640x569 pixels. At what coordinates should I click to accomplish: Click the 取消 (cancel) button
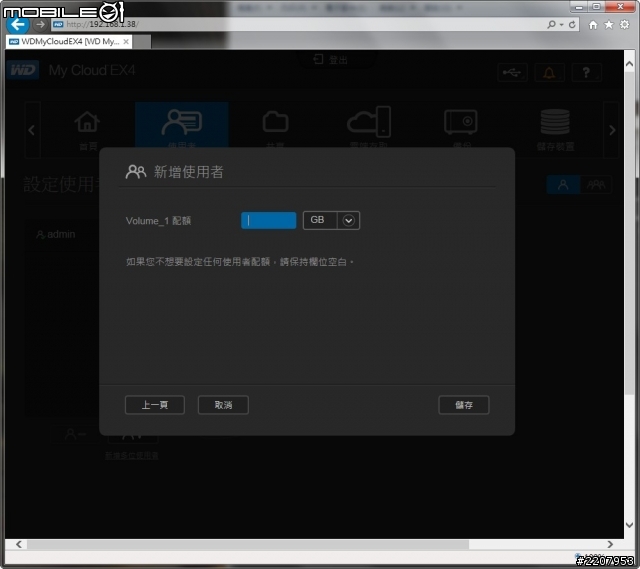[x=223, y=405]
